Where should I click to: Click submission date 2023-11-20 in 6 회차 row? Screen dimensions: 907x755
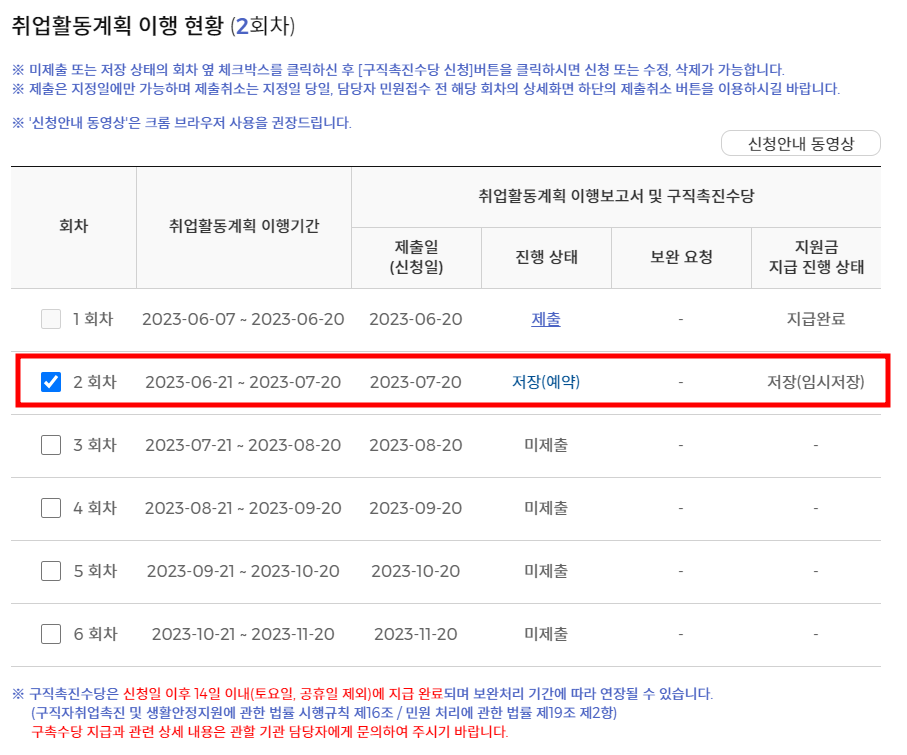pos(416,634)
